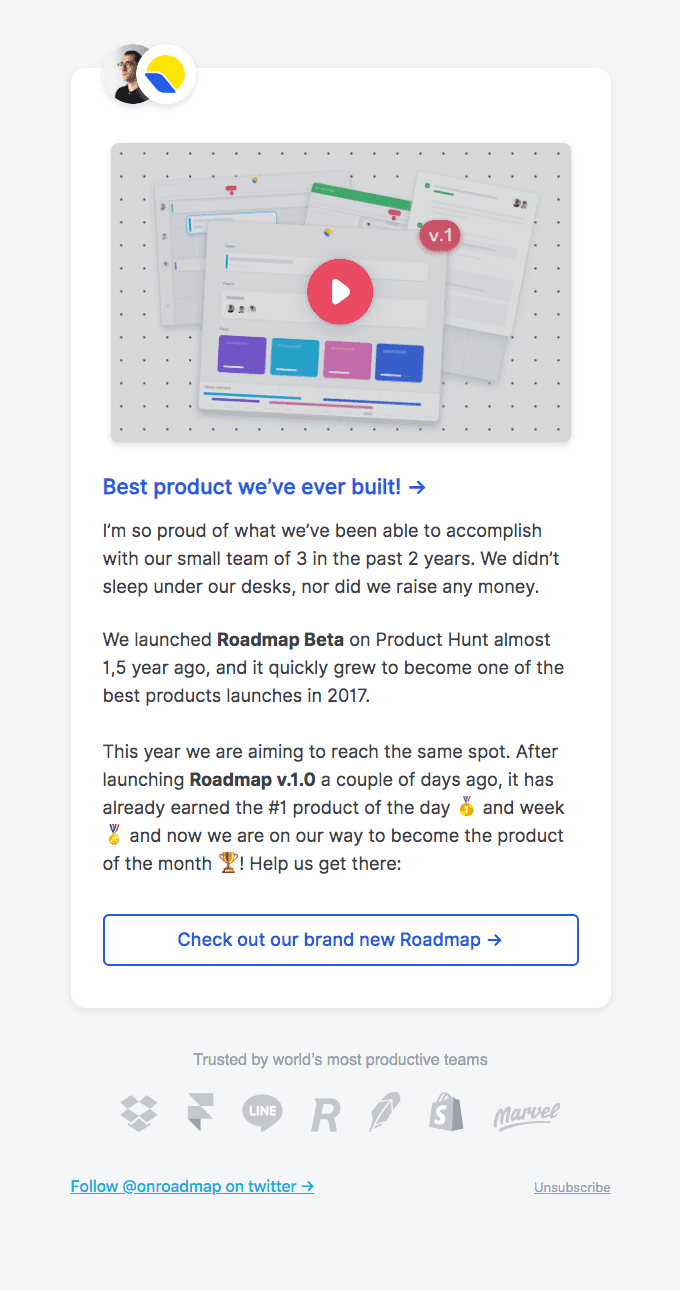This screenshot has height=1290, width=680.
Task: Select the feather logo
Action: pyautogui.click(x=384, y=1112)
